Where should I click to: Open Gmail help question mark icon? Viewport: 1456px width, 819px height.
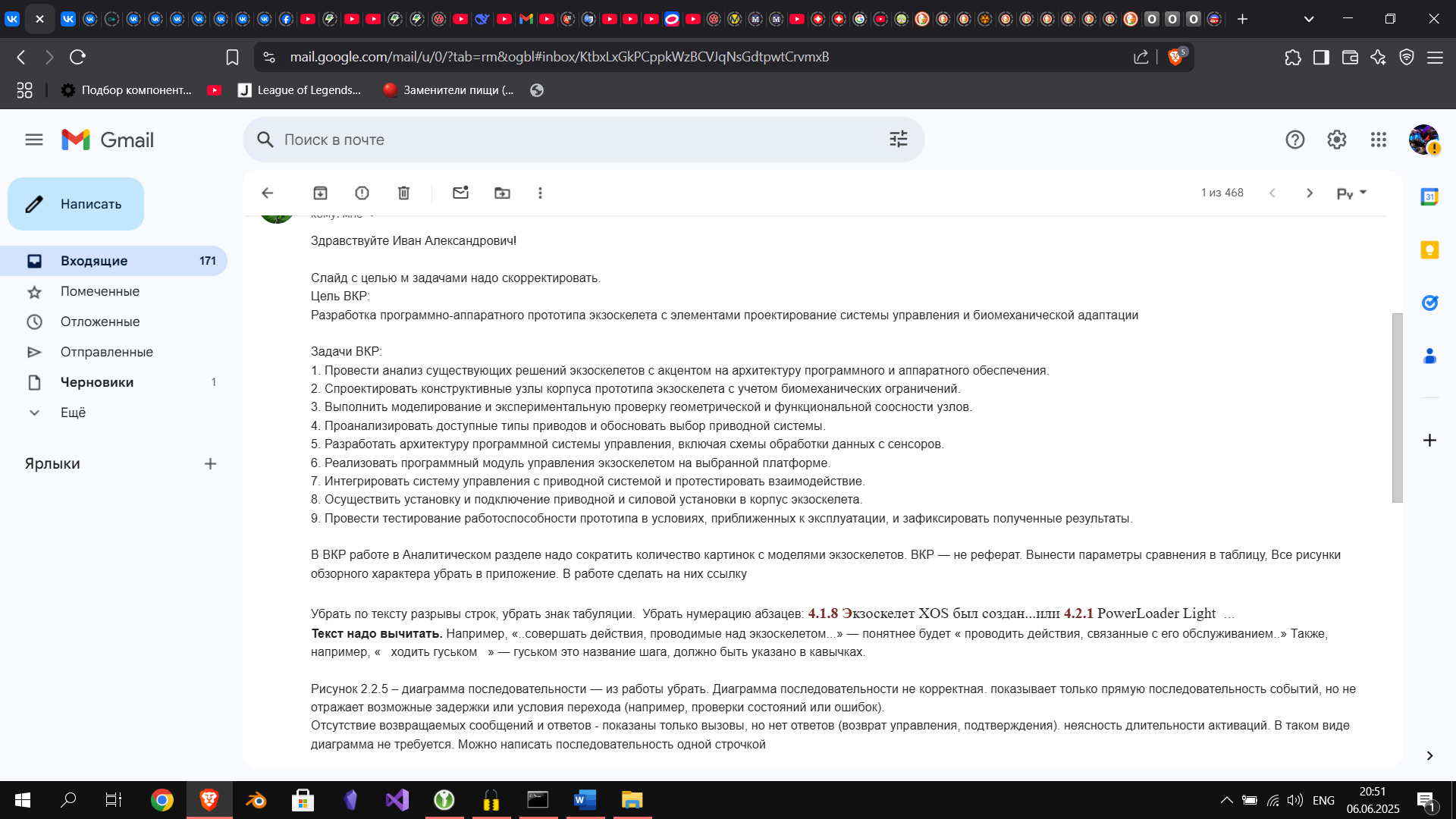click(1295, 140)
